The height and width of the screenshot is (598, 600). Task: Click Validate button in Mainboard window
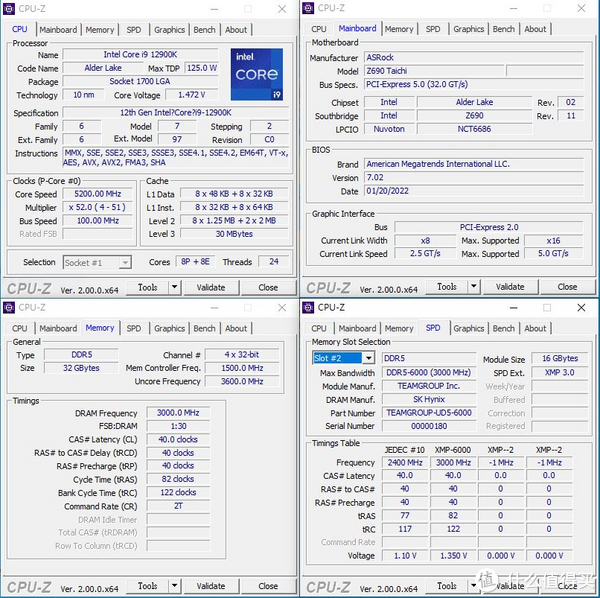pyautogui.click(x=510, y=287)
